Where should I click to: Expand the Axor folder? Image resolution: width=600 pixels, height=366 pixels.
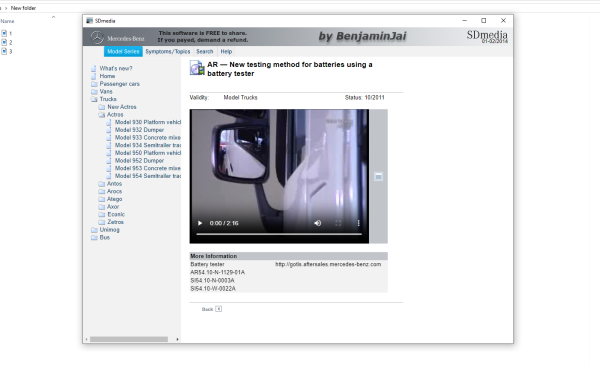tap(113, 207)
